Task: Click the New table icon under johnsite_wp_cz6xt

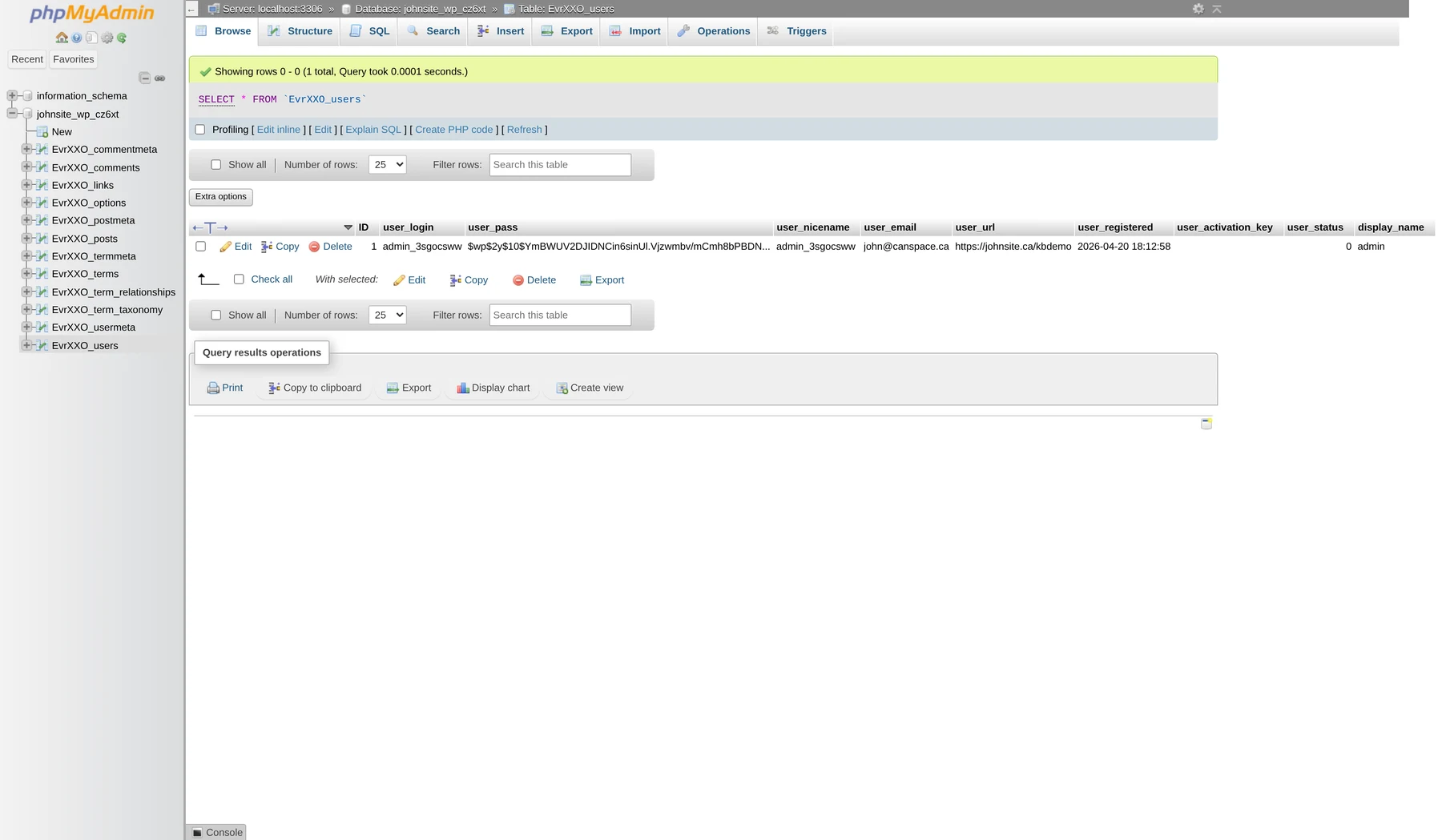Action: point(42,132)
